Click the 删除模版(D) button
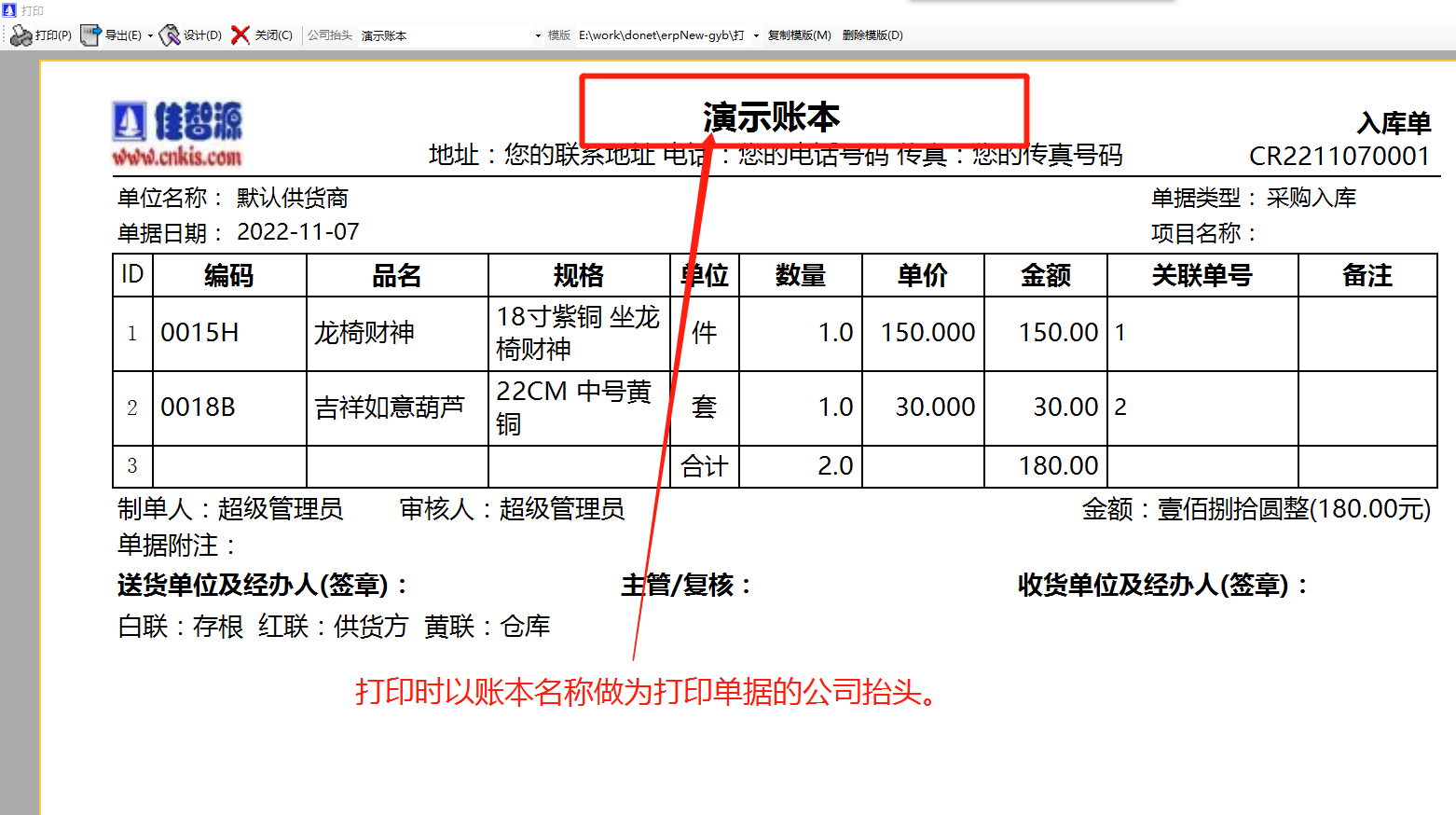This screenshot has height=815, width=1456. pyautogui.click(x=873, y=35)
